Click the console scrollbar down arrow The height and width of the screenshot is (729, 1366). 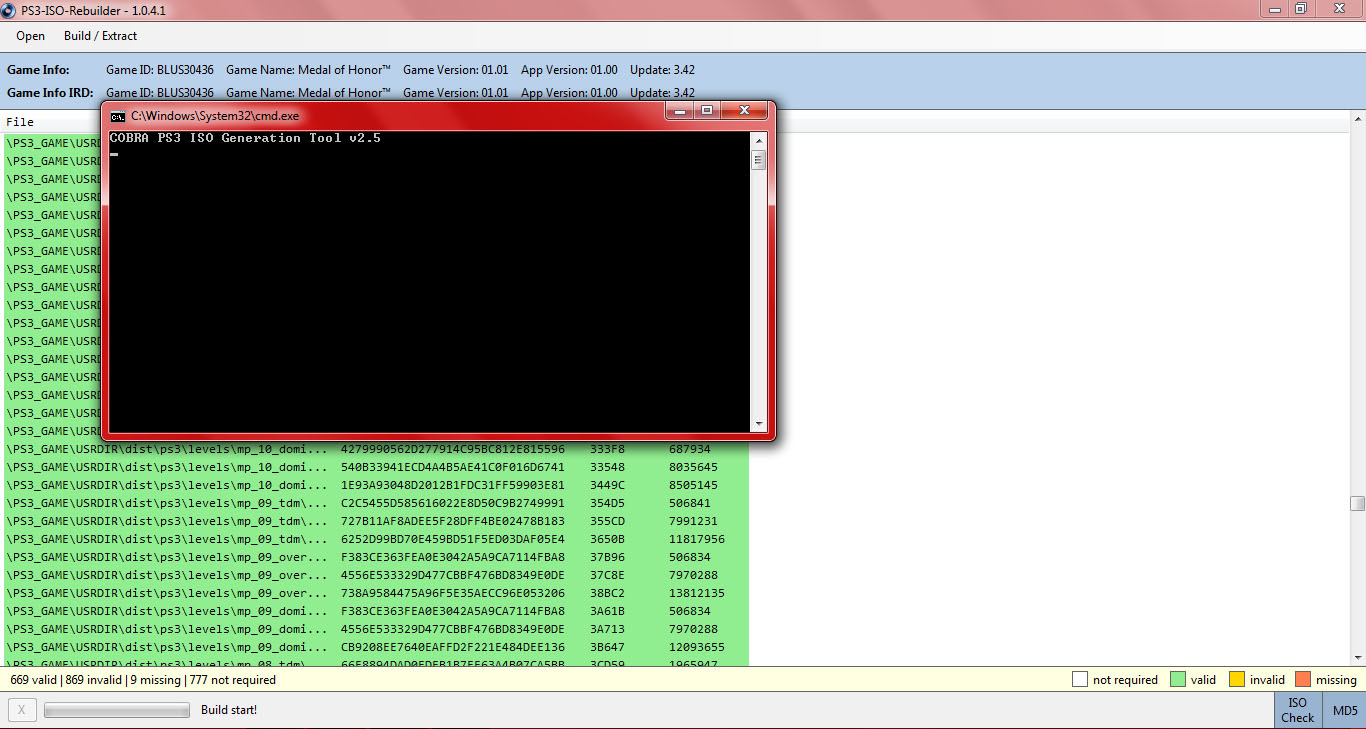tap(758, 423)
